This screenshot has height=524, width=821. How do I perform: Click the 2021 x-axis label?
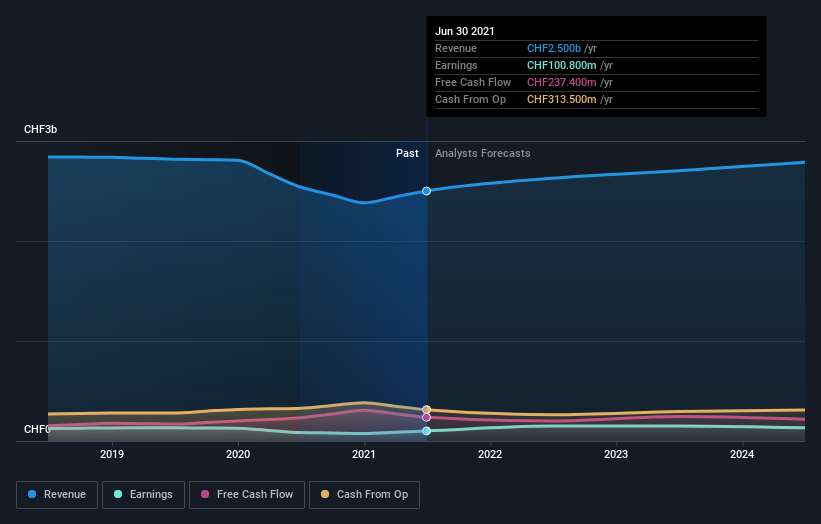(x=364, y=454)
